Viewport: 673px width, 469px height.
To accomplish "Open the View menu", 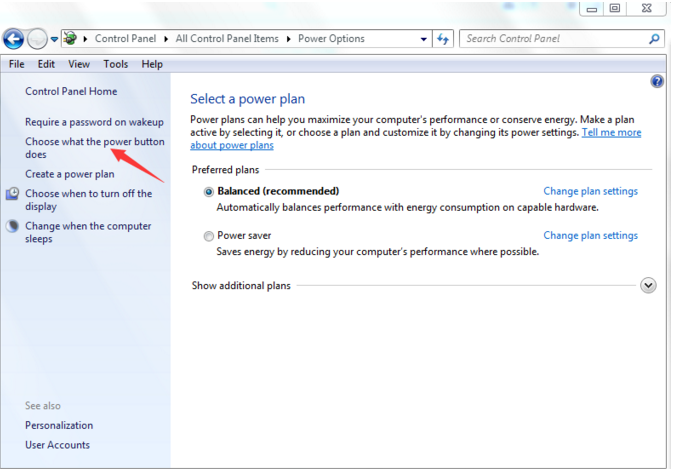I will click(79, 64).
